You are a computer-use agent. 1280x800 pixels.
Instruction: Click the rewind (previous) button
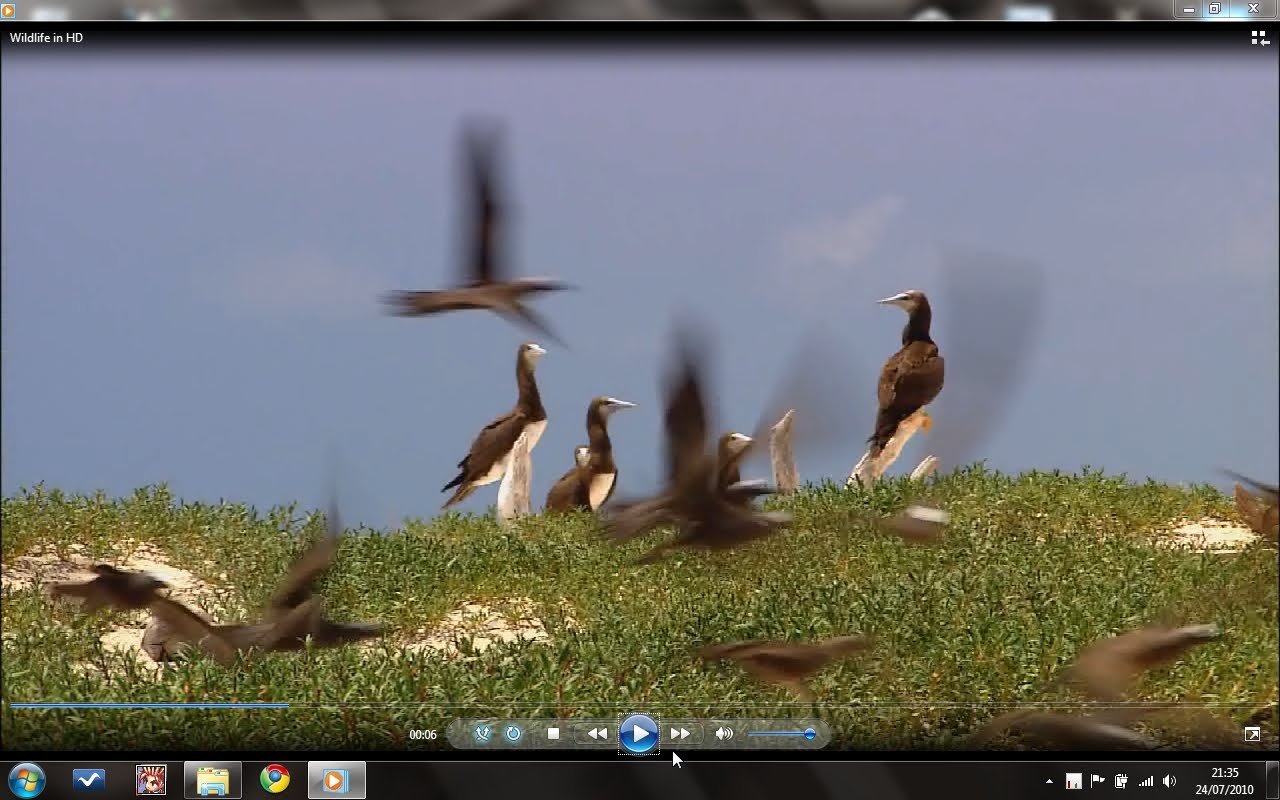[597, 734]
